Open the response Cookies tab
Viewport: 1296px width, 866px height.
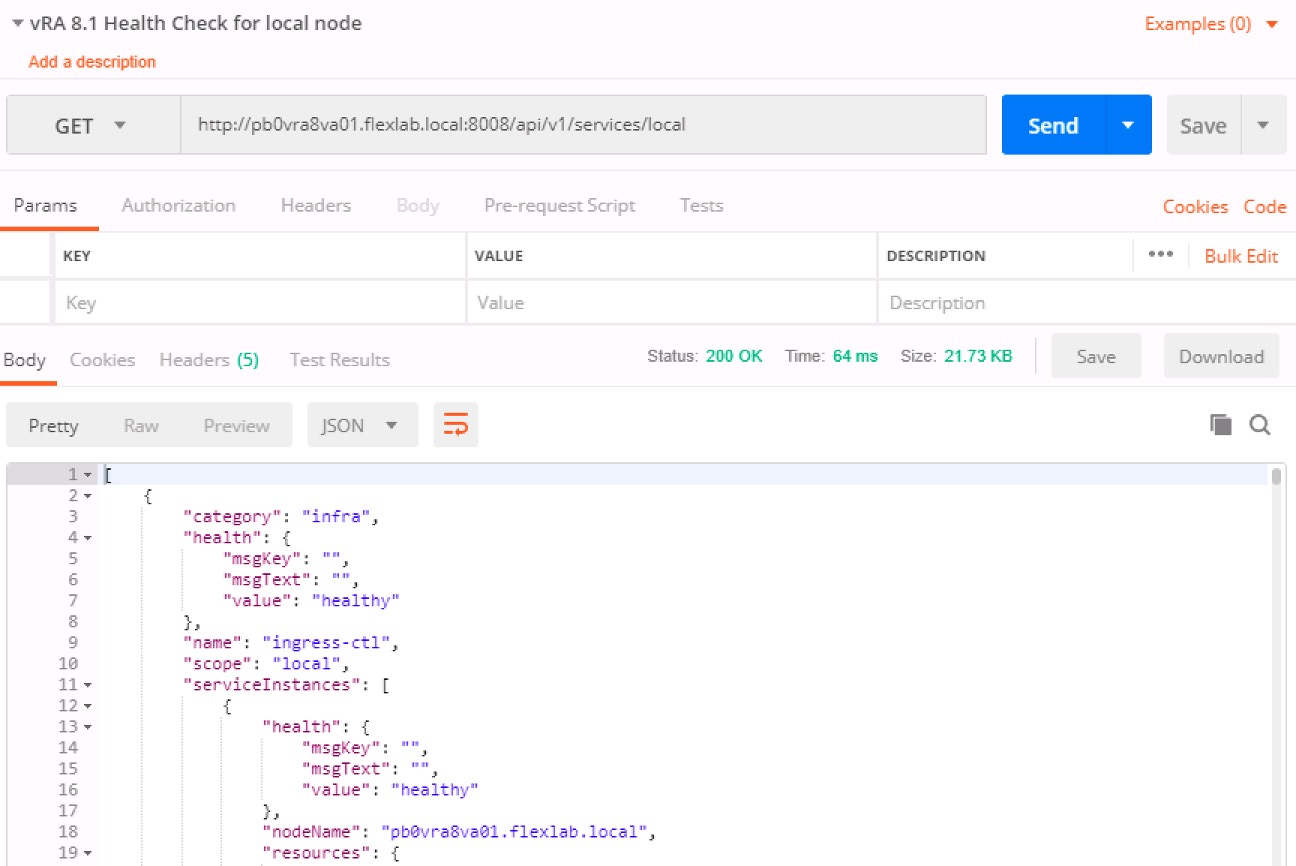point(102,360)
